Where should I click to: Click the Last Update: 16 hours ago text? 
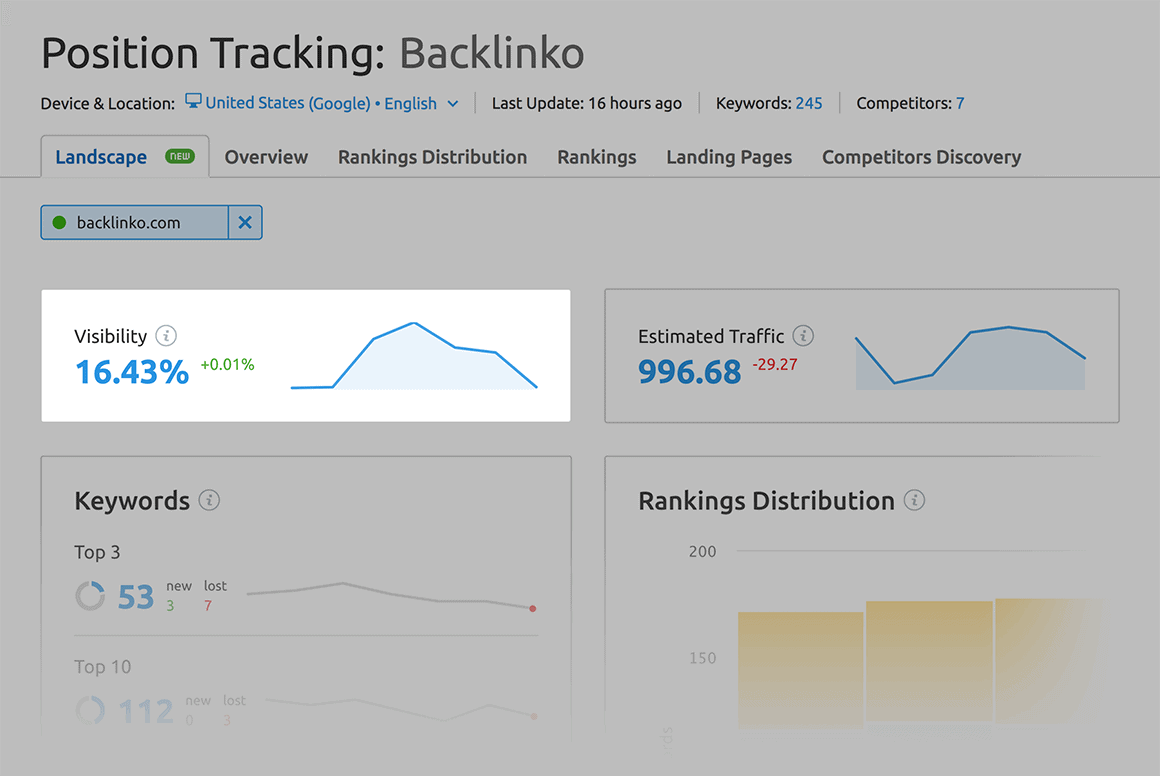pyautogui.click(x=587, y=103)
